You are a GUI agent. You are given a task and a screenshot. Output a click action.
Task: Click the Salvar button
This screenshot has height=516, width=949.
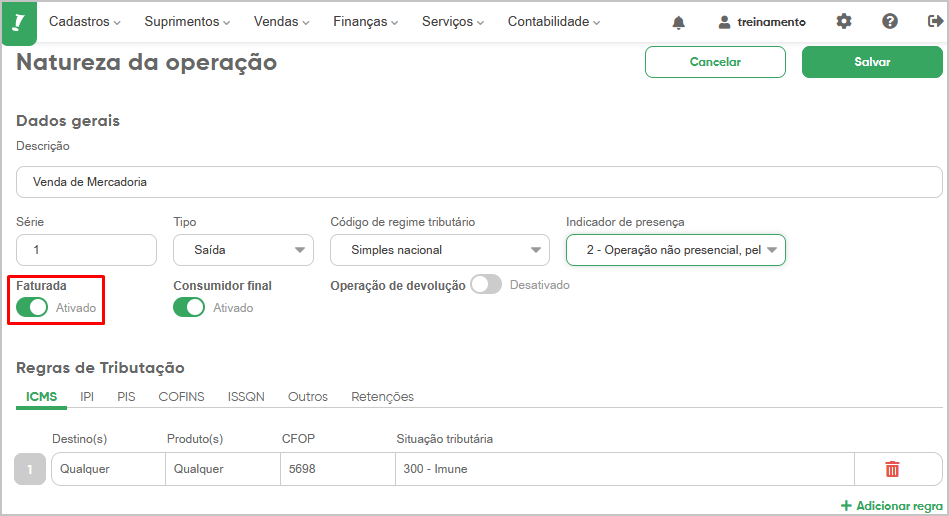(872, 62)
